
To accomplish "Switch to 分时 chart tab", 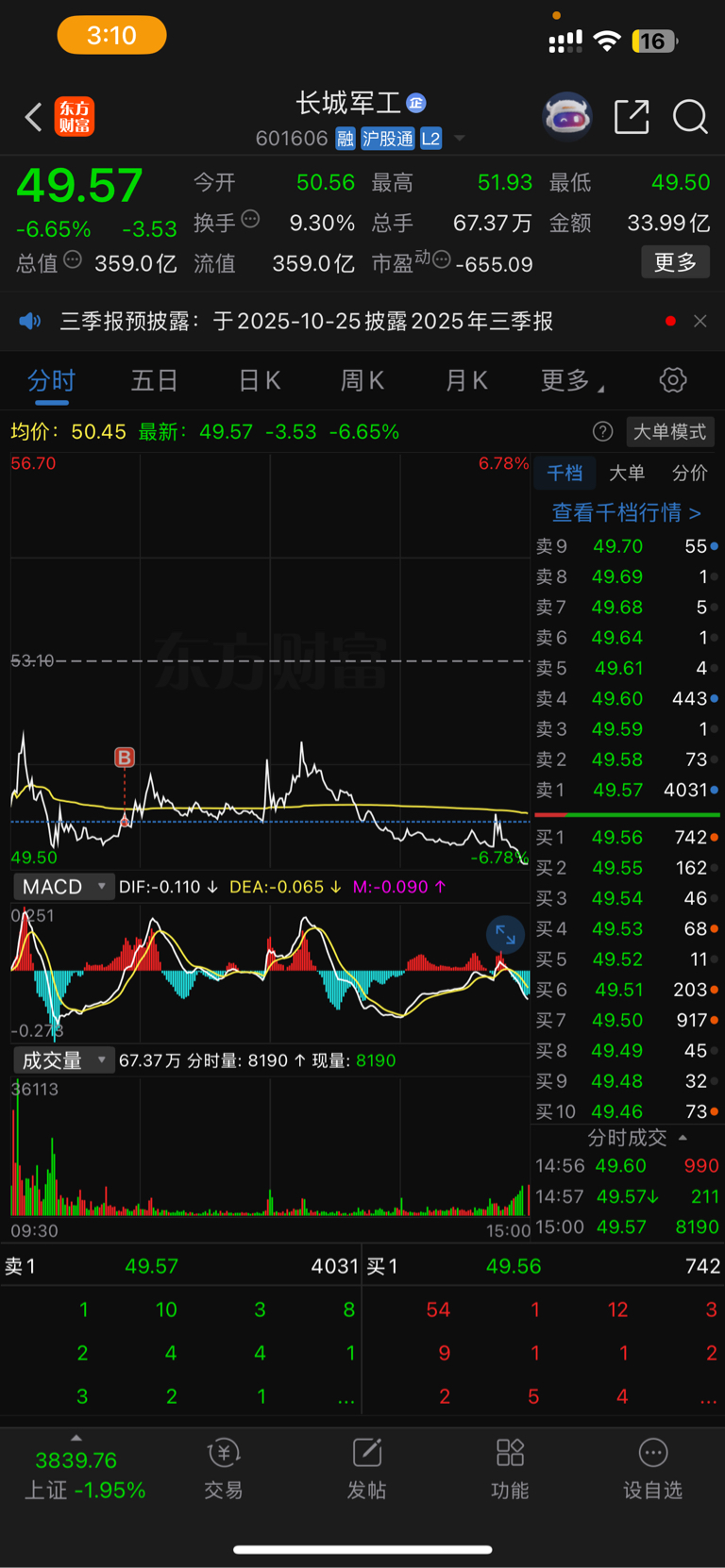I will click(x=51, y=381).
